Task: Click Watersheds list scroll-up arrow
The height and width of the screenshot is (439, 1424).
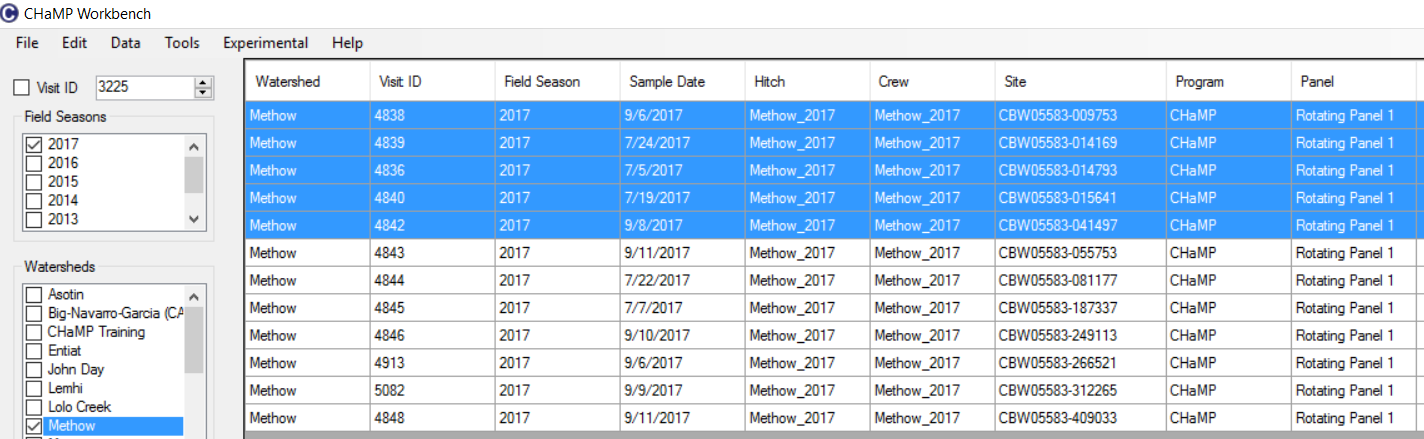Action: (194, 296)
